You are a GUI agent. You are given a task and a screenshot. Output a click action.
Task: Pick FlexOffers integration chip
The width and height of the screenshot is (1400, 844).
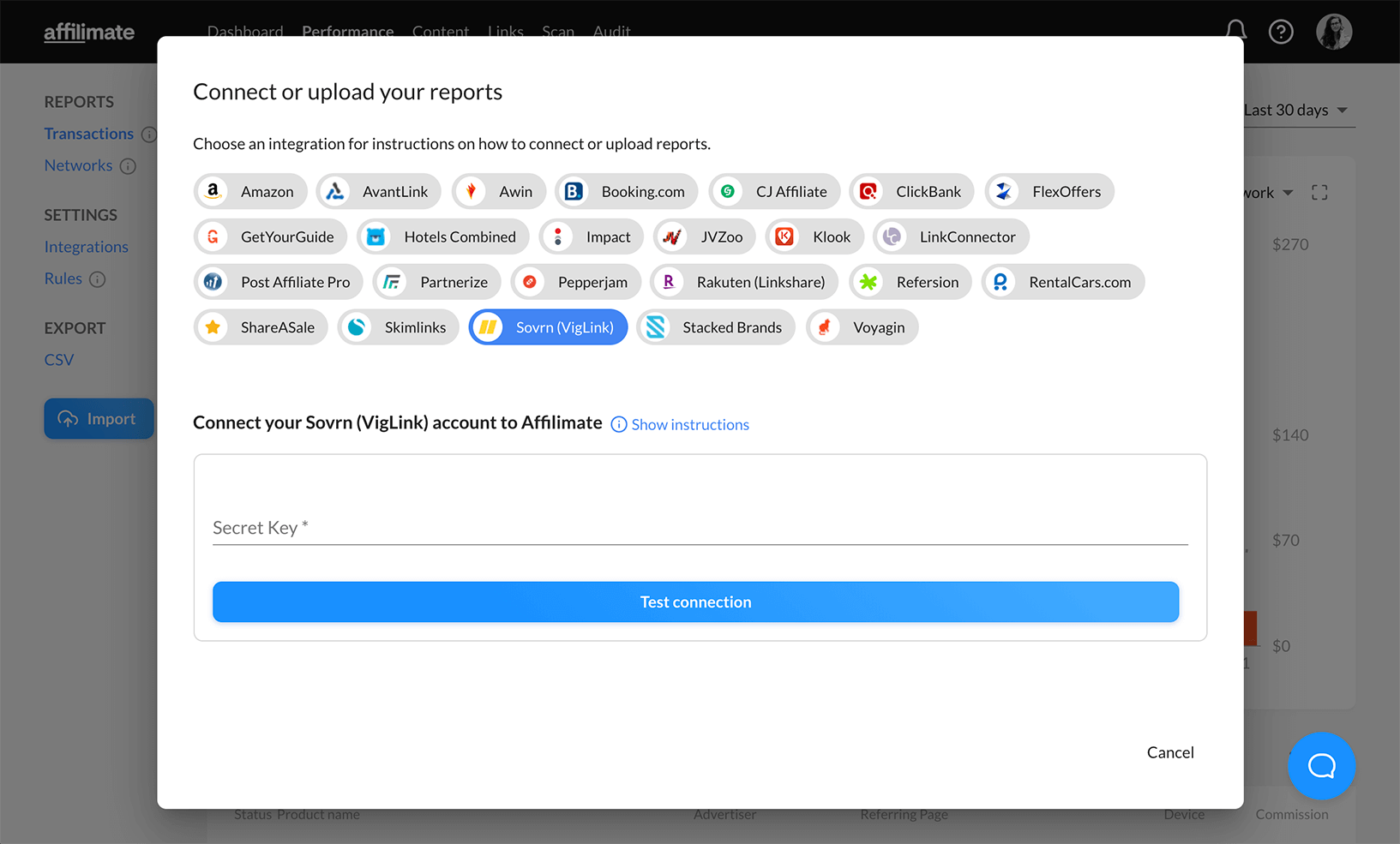[1049, 191]
